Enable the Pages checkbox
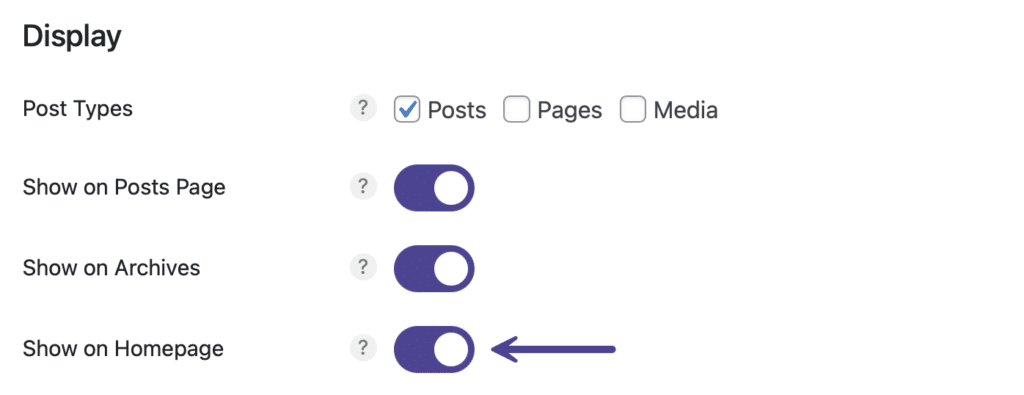The height and width of the screenshot is (395, 1024). coord(517,110)
